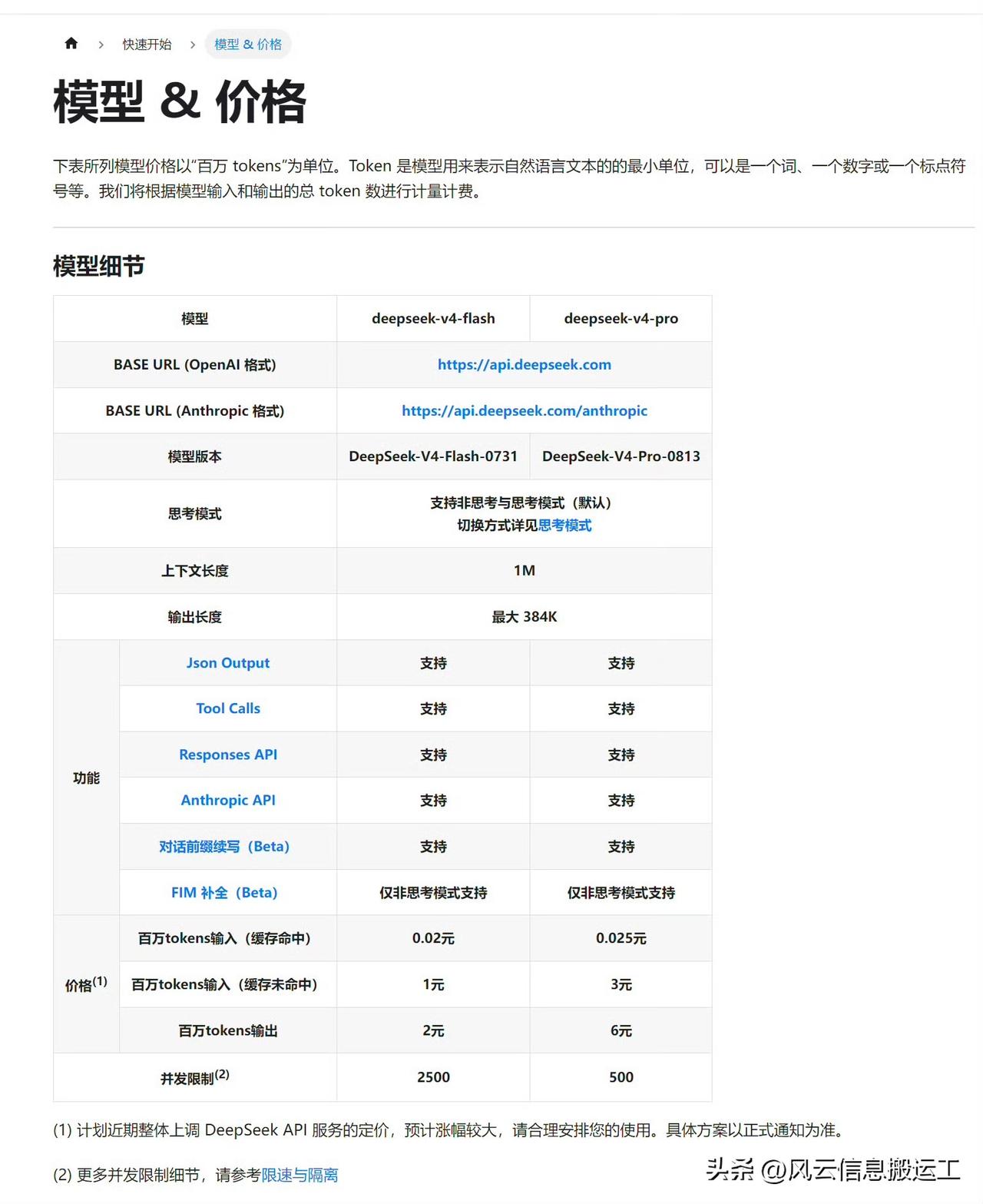Viewport: 983px width, 1204px height.
Task: Click the 500 concurrency limit value
Action: click(x=621, y=1077)
